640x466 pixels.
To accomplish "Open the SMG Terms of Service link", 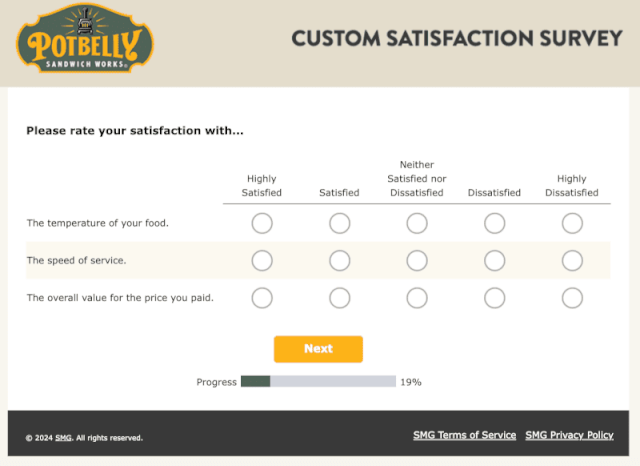I will [x=464, y=435].
